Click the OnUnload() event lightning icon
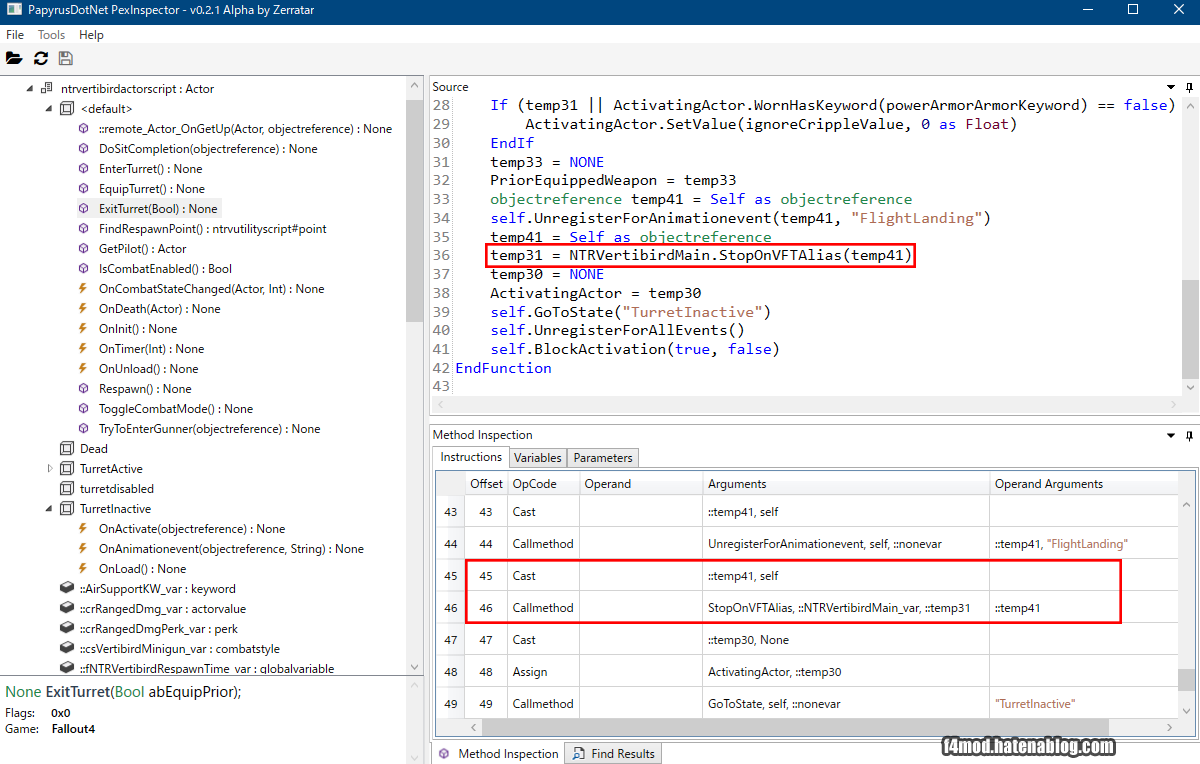 85,369
